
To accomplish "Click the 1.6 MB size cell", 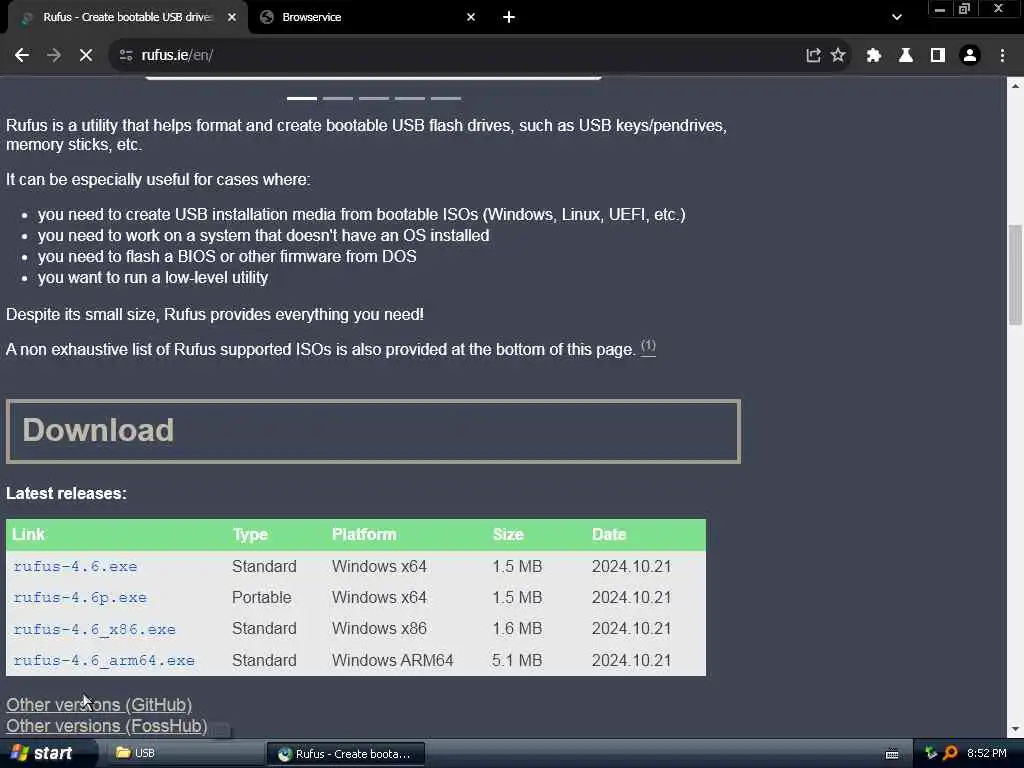I will [517, 628].
